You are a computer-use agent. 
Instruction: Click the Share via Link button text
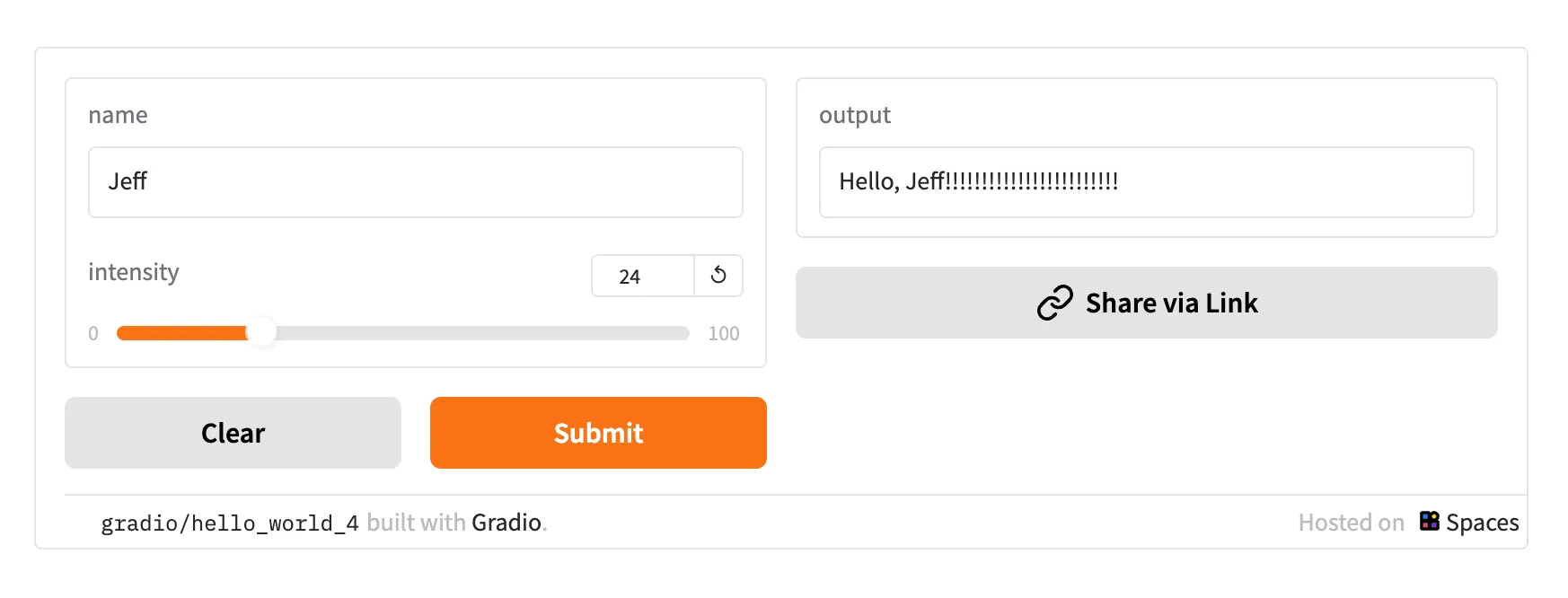1172,303
